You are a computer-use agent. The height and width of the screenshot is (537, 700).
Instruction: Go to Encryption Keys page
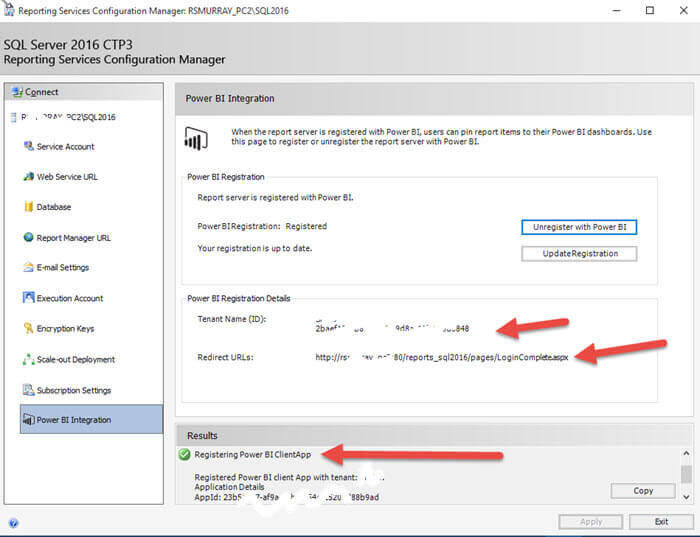click(65, 329)
